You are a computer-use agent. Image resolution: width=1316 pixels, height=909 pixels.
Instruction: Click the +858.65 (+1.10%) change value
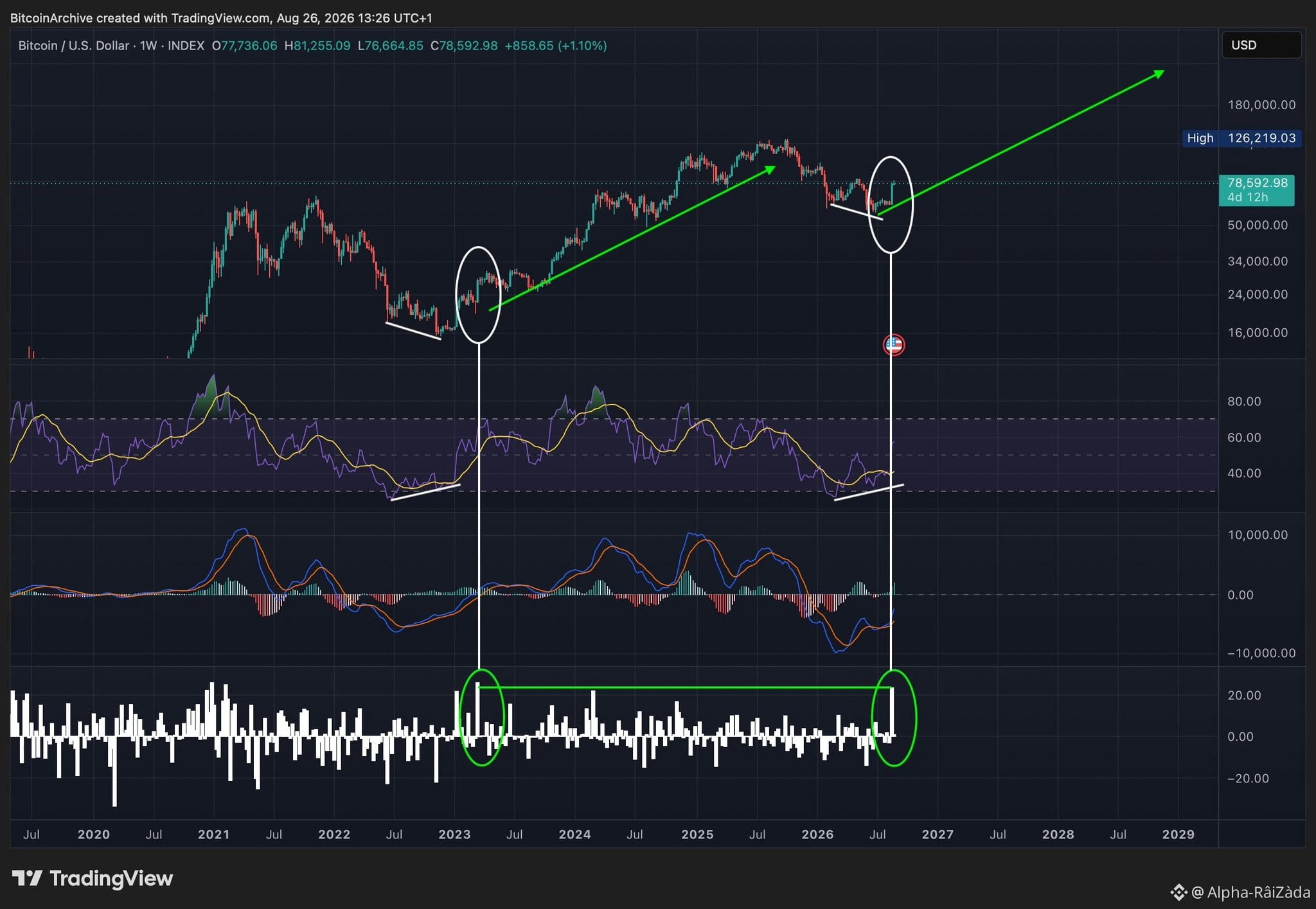(x=556, y=46)
